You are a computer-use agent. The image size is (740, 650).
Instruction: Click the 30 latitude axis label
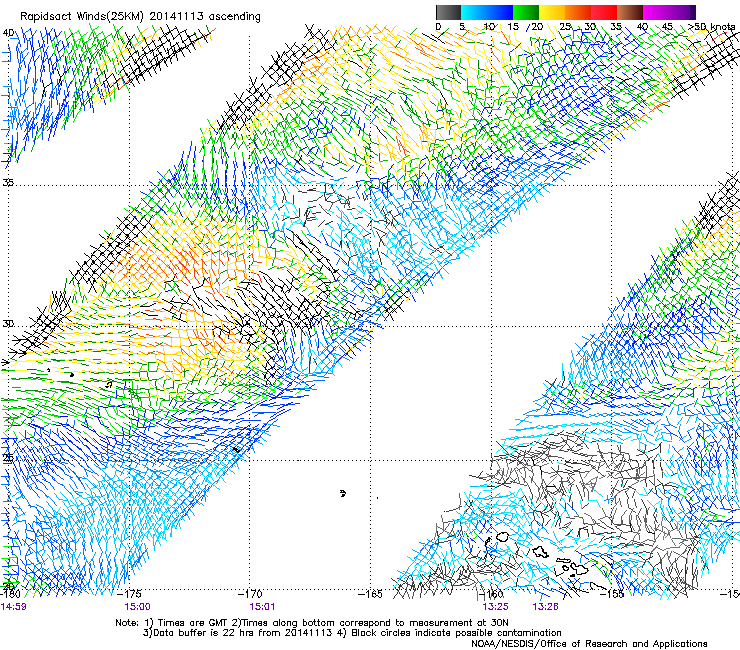8,324
